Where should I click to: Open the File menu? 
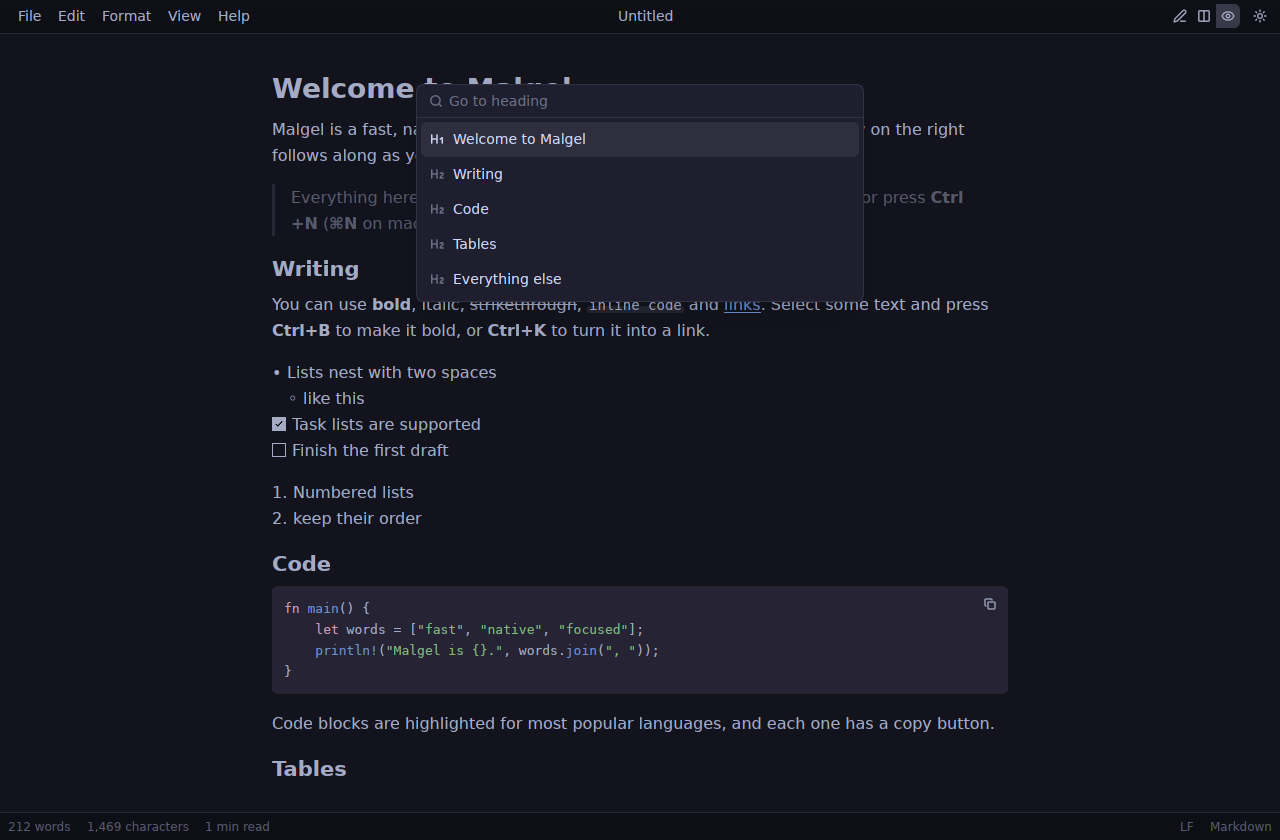click(30, 16)
